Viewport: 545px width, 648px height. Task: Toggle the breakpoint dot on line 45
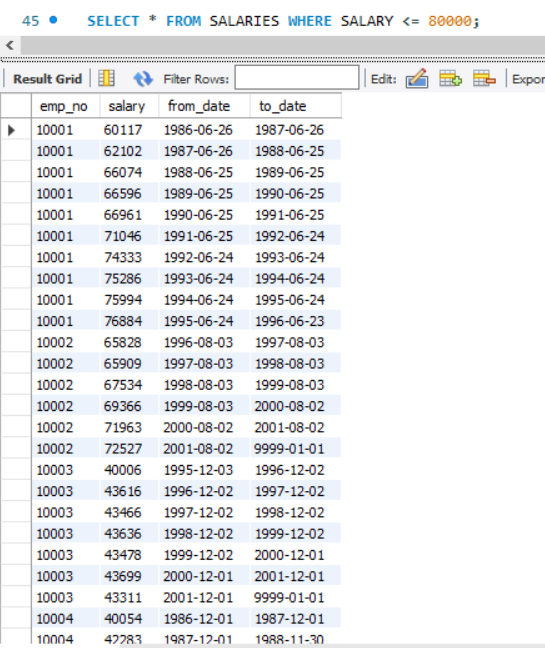tap(53, 20)
